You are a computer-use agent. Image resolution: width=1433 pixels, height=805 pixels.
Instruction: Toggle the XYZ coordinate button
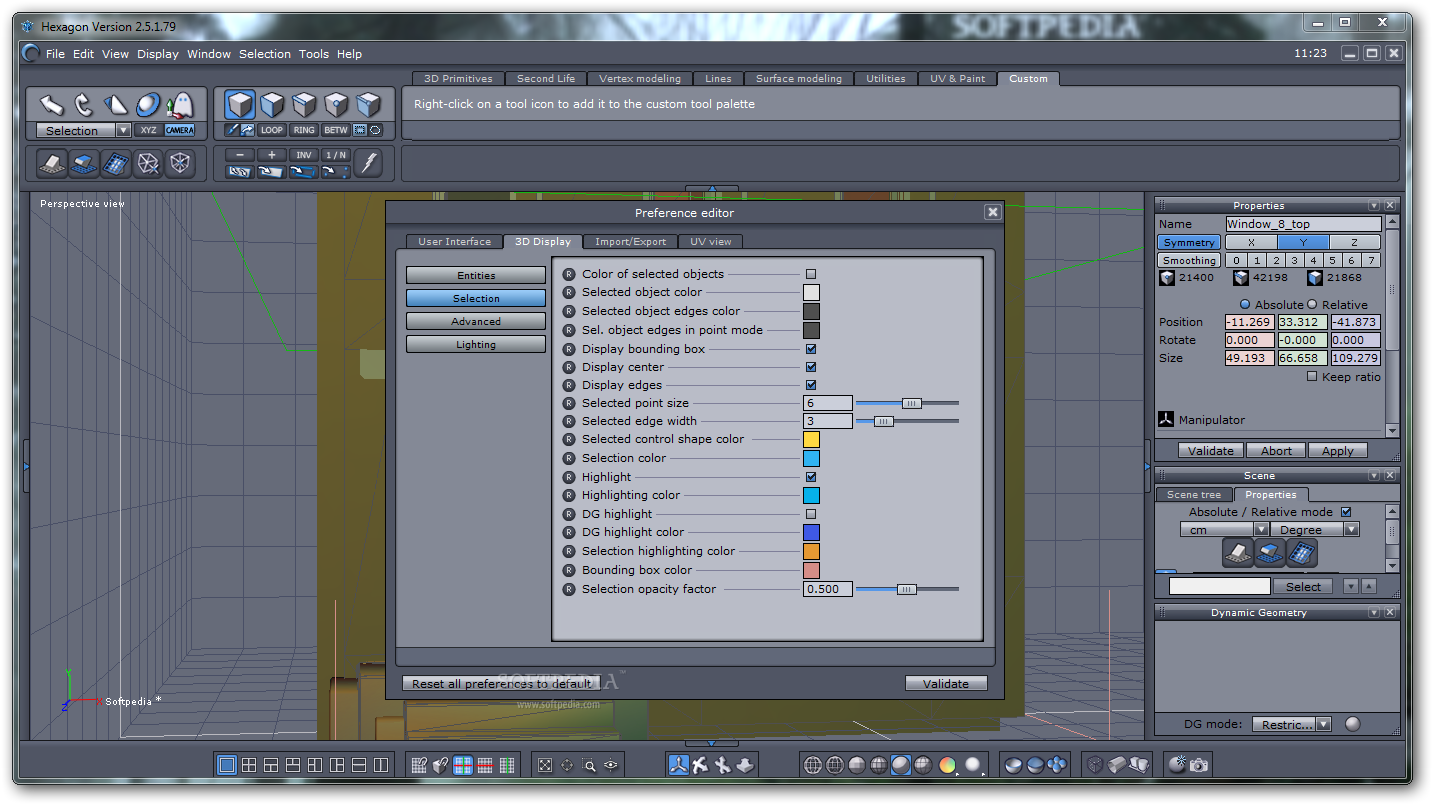(x=149, y=130)
